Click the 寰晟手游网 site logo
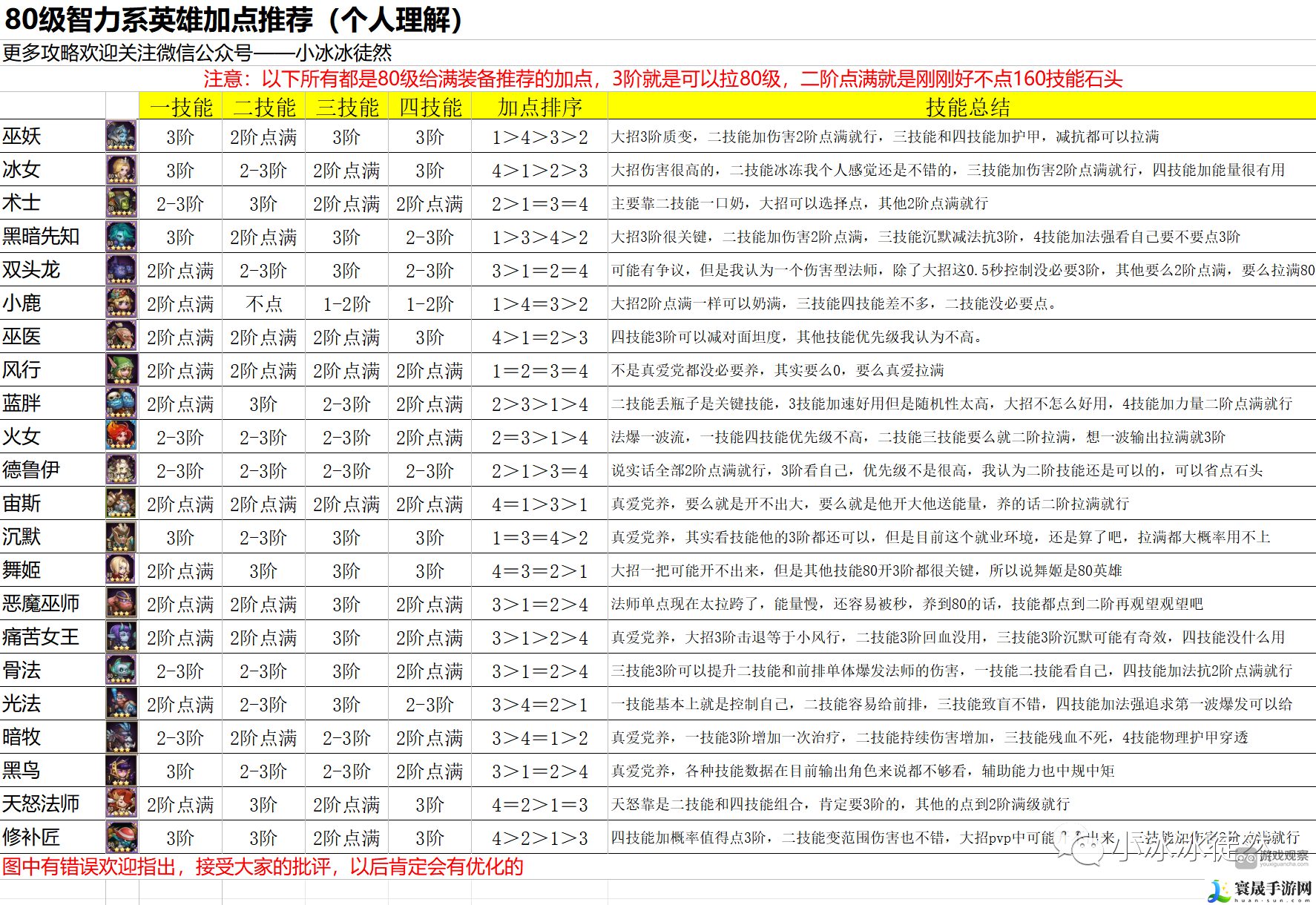Viewport: 1316px width, 905px height. (1260, 890)
